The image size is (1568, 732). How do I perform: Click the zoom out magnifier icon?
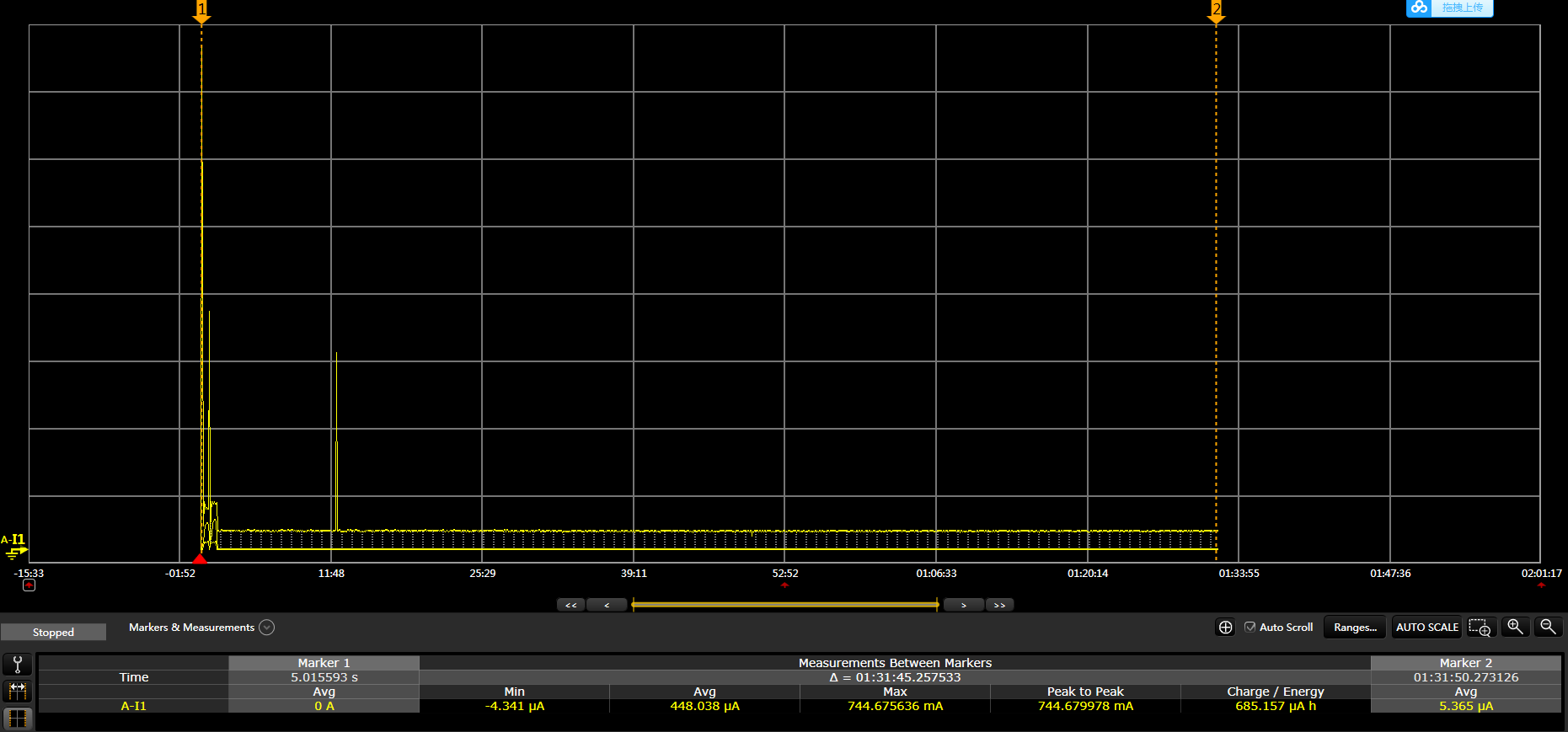coord(1548,627)
